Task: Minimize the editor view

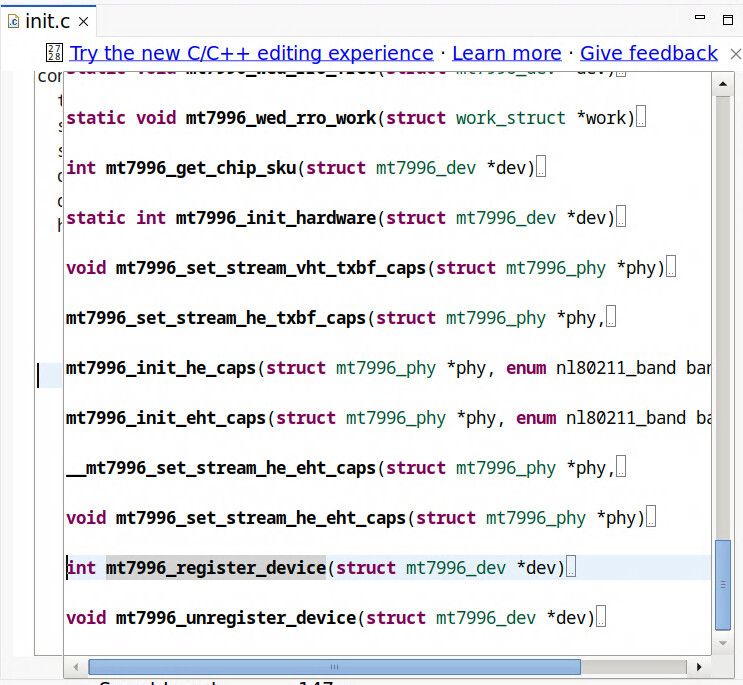Action: point(699,18)
